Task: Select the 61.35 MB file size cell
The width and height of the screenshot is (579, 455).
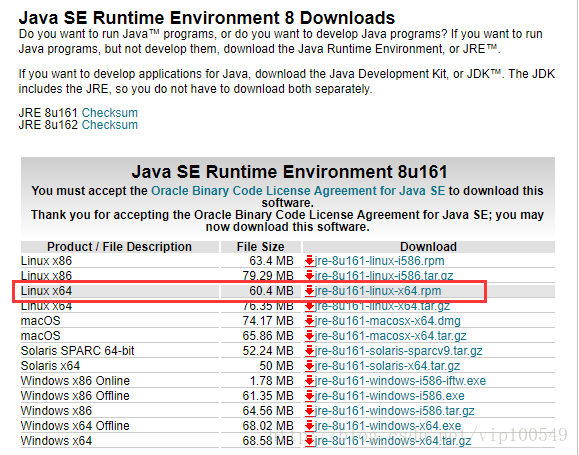Action: (x=261, y=396)
